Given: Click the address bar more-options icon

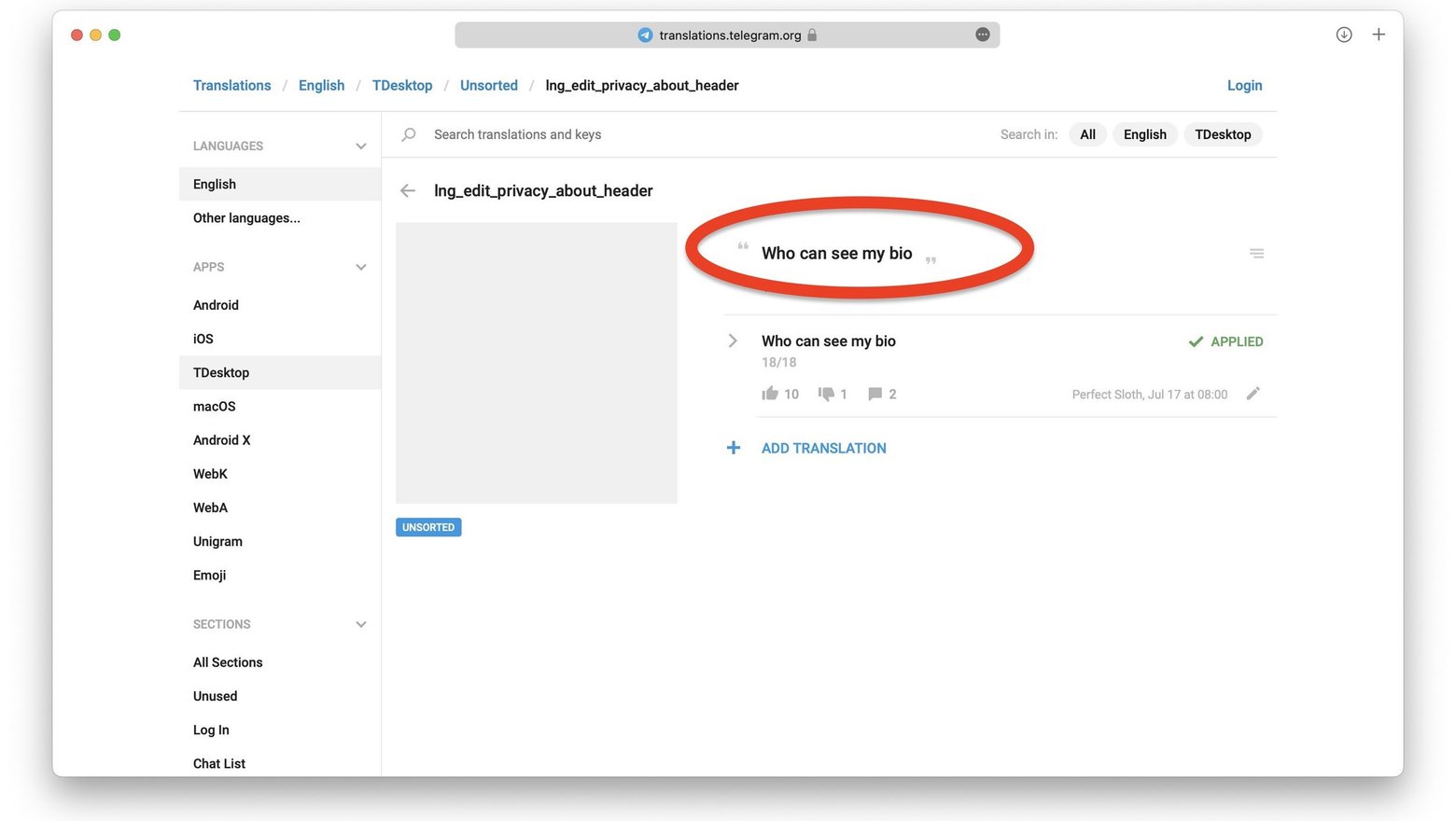Looking at the screenshot, I should 983,35.
